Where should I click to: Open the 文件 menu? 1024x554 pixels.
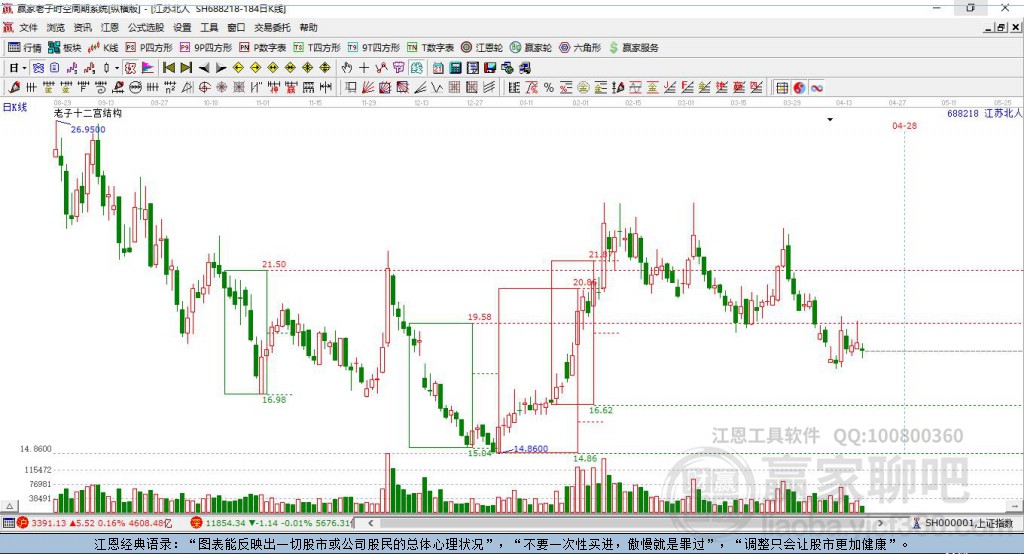pyautogui.click(x=28, y=27)
